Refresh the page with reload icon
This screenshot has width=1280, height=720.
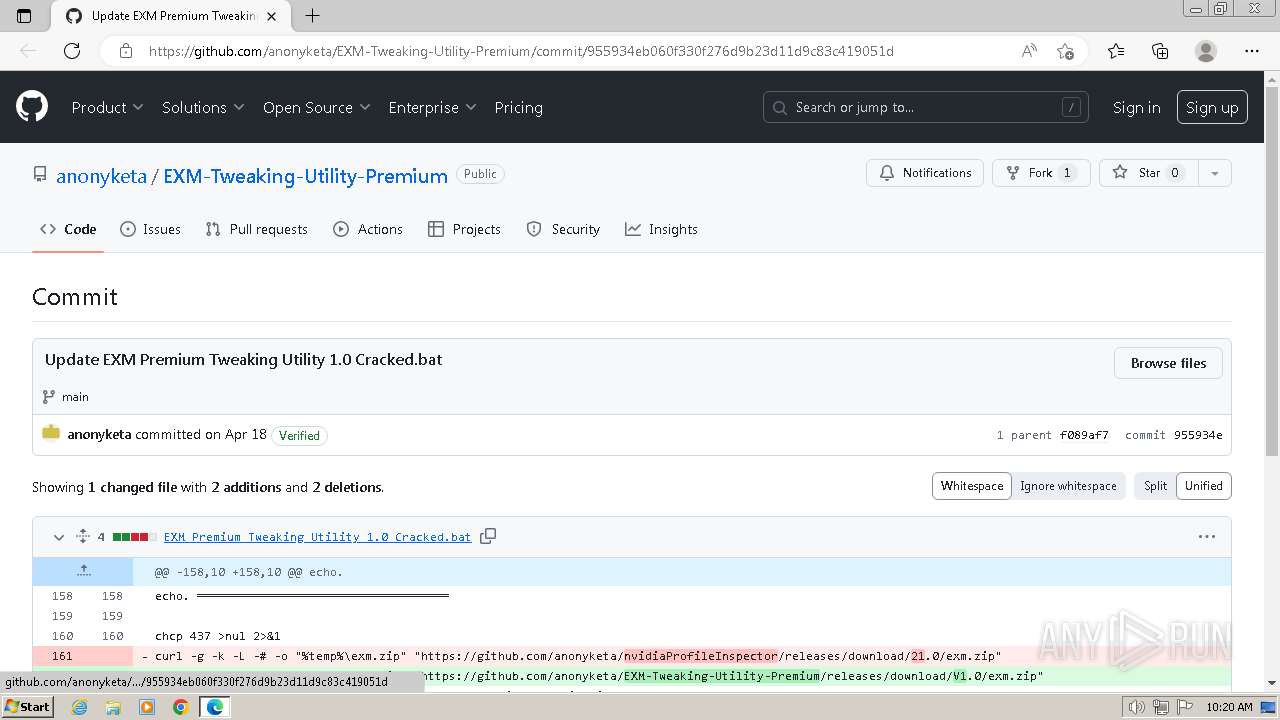[72, 51]
